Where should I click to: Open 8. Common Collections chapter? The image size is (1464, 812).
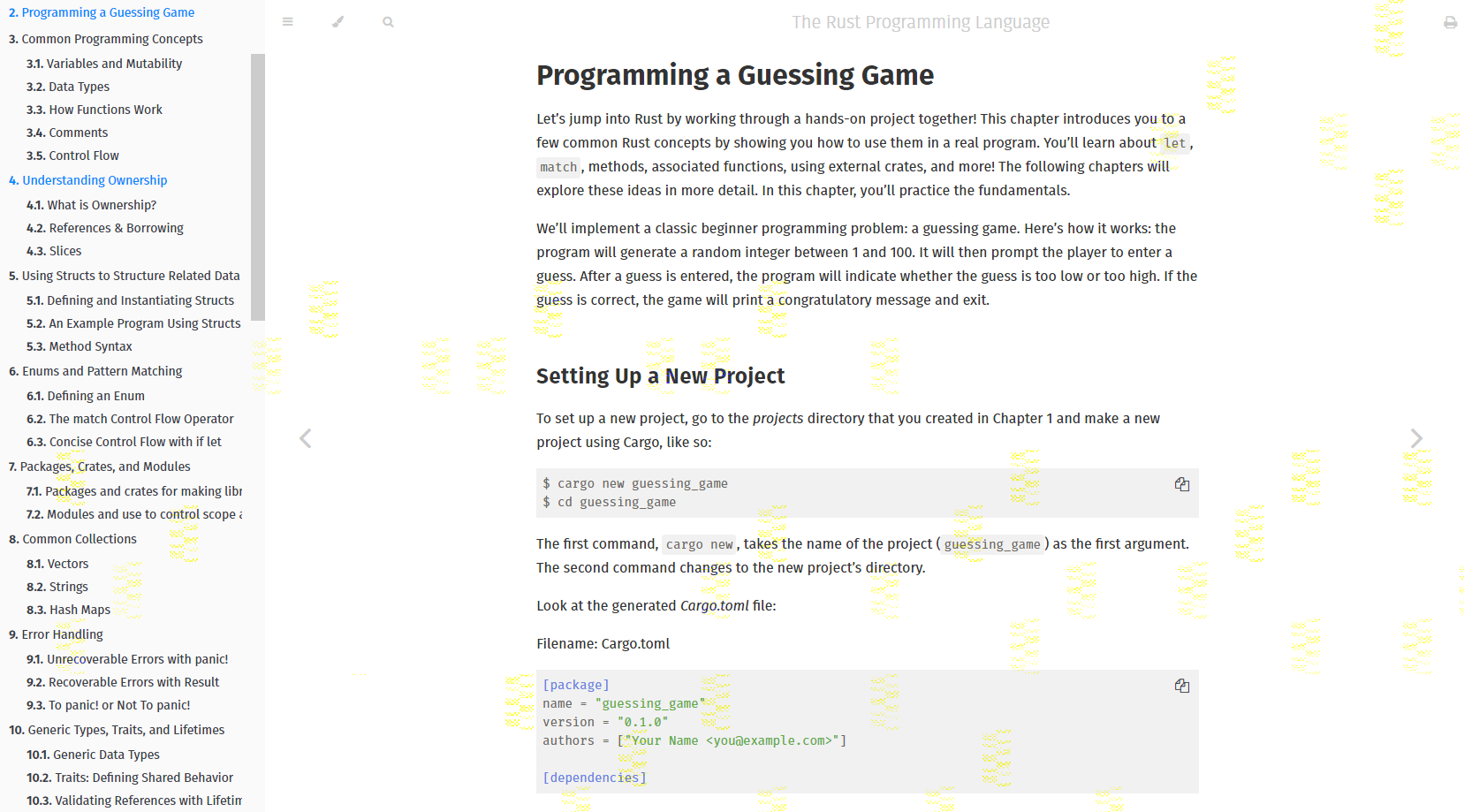pyautogui.click(x=72, y=539)
